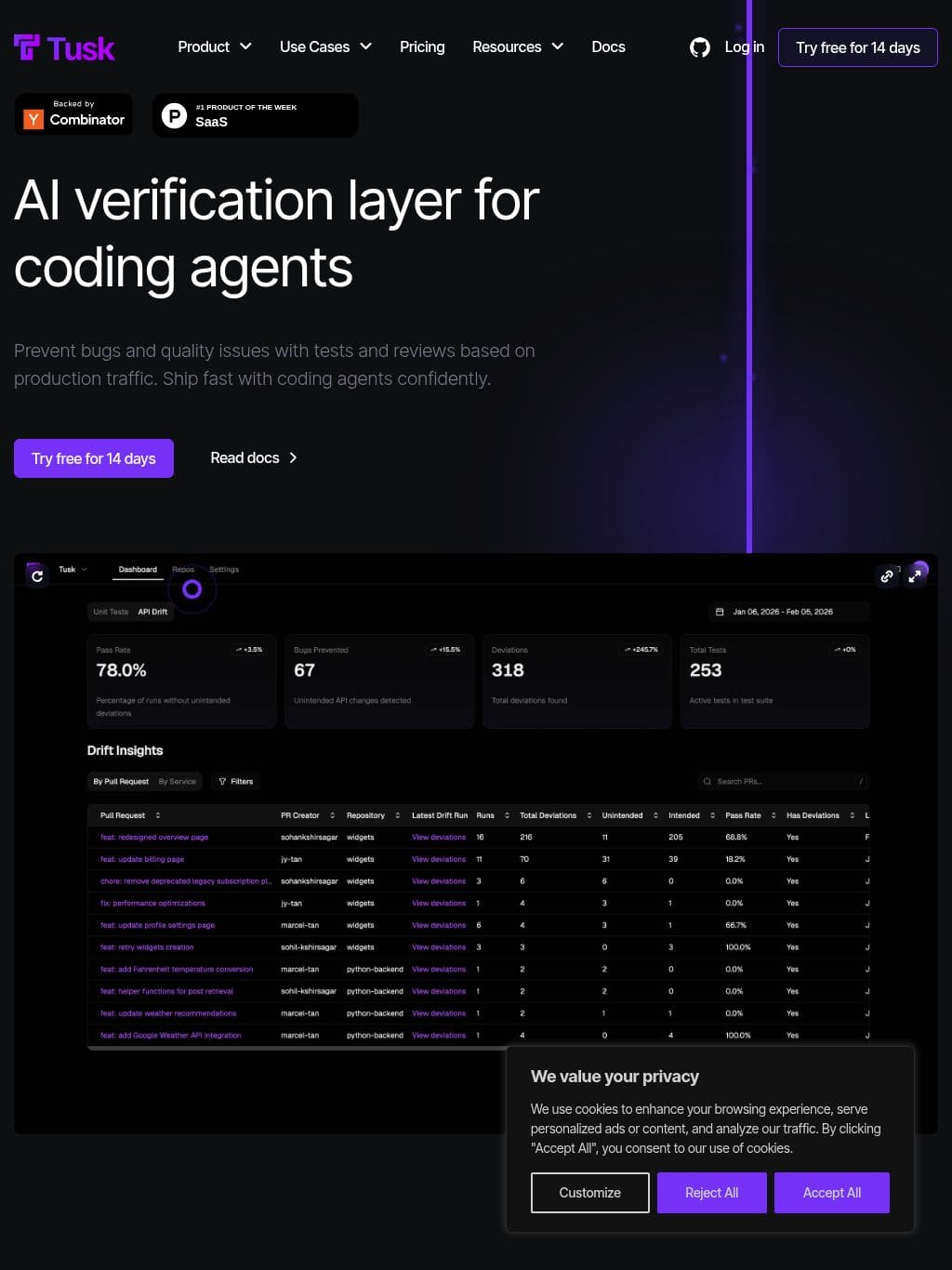Click the Pass Rate +3.5% trend badge
The image size is (952, 1270).
click(x=249, y=650)
